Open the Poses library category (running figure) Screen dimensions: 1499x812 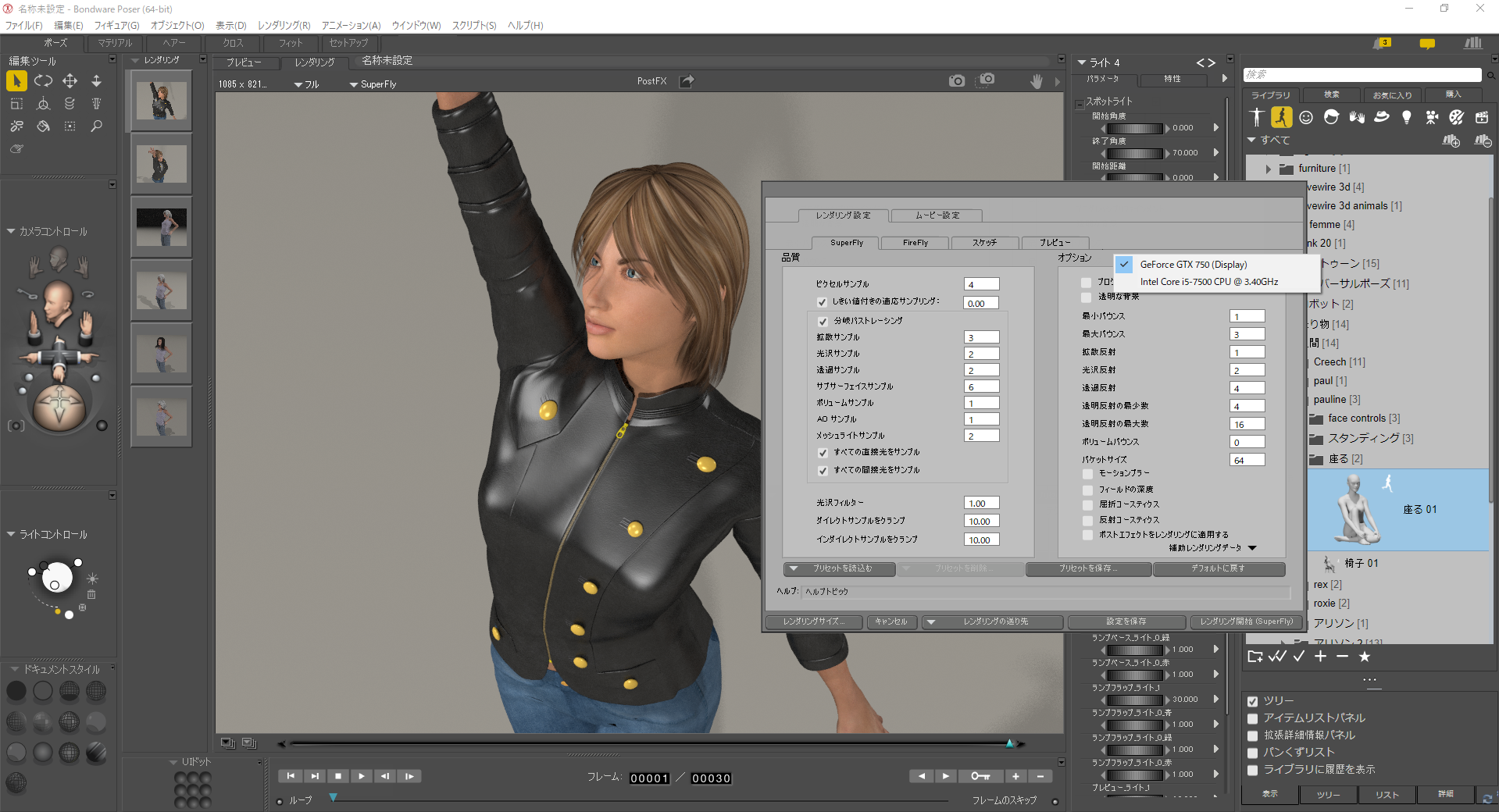1281,117
